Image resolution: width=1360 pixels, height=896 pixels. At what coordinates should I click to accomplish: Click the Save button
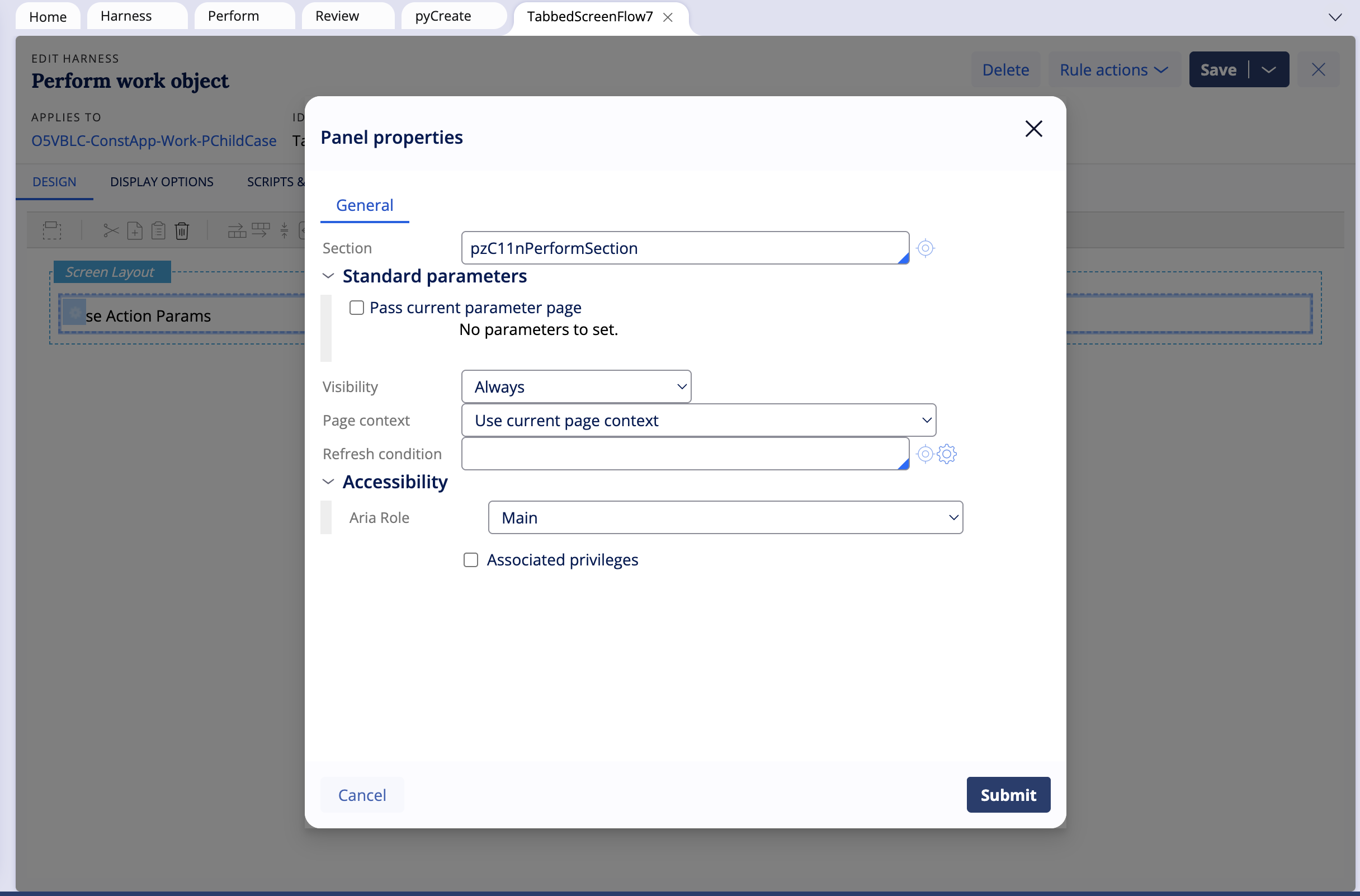[1218, 70]
